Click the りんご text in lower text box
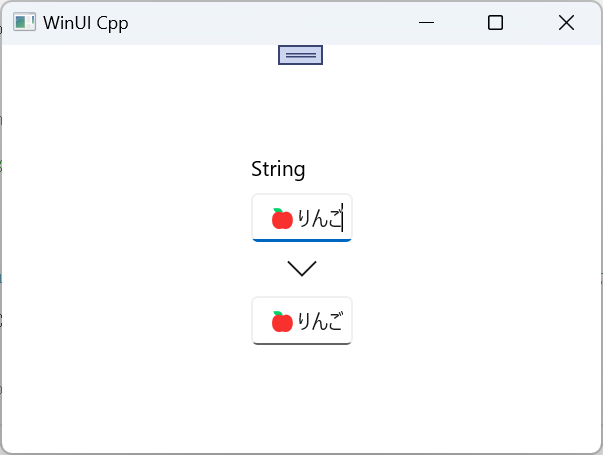This screenshot has height=455, width=603. [318, 322]
